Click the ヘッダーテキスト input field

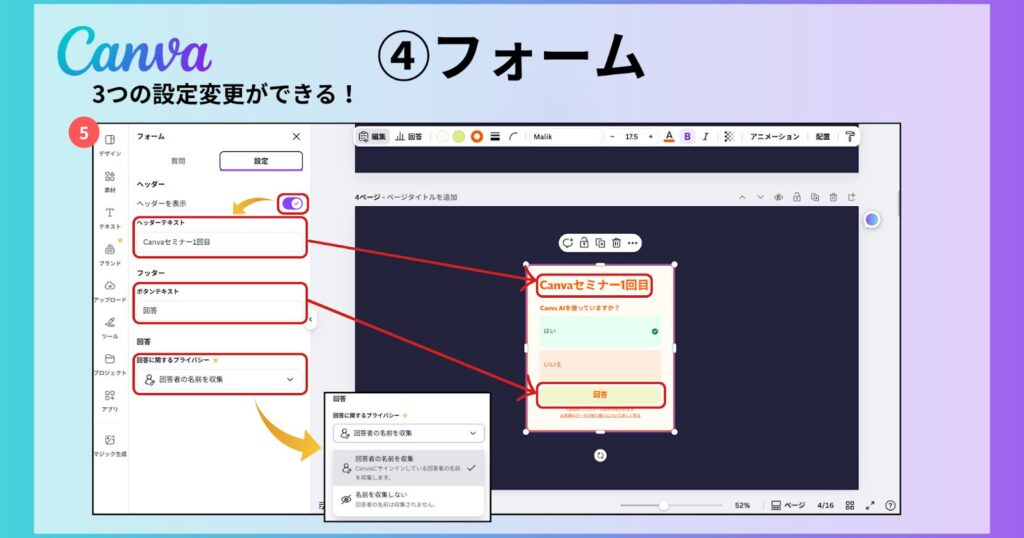click(220, 242)
